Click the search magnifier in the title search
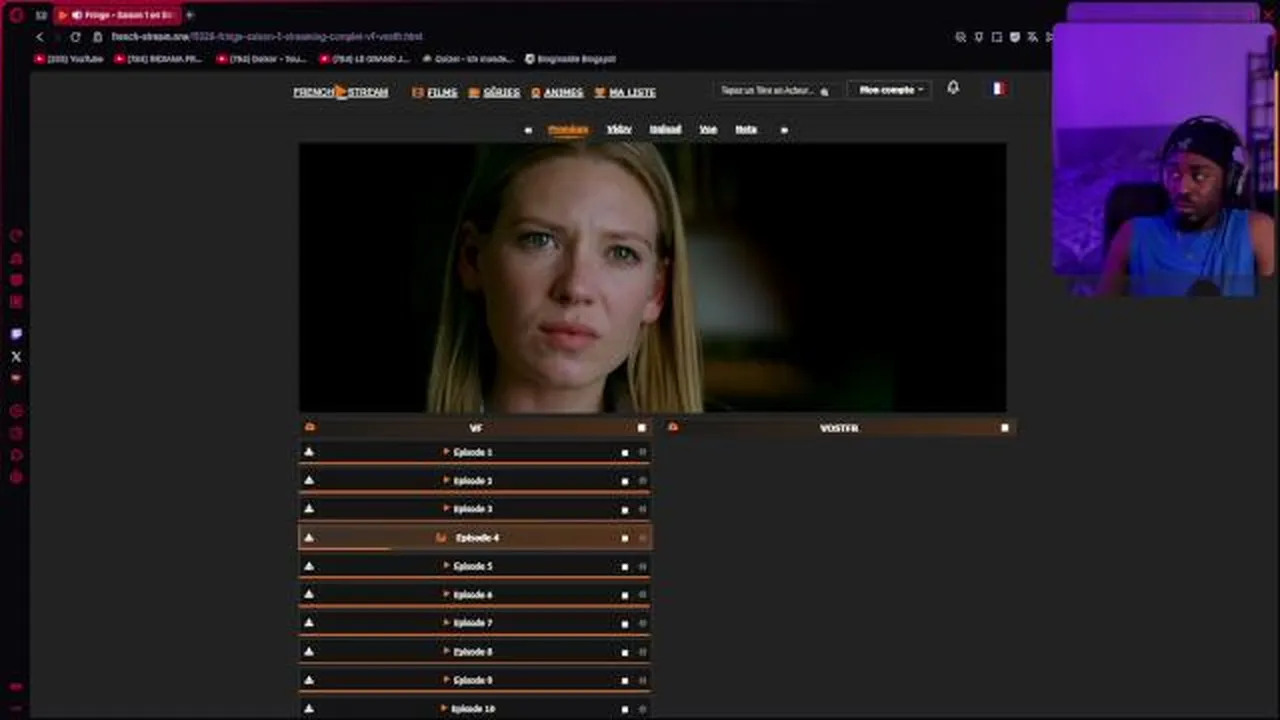This screenshot has height=720, width=1280. click(x=824, y=91)
